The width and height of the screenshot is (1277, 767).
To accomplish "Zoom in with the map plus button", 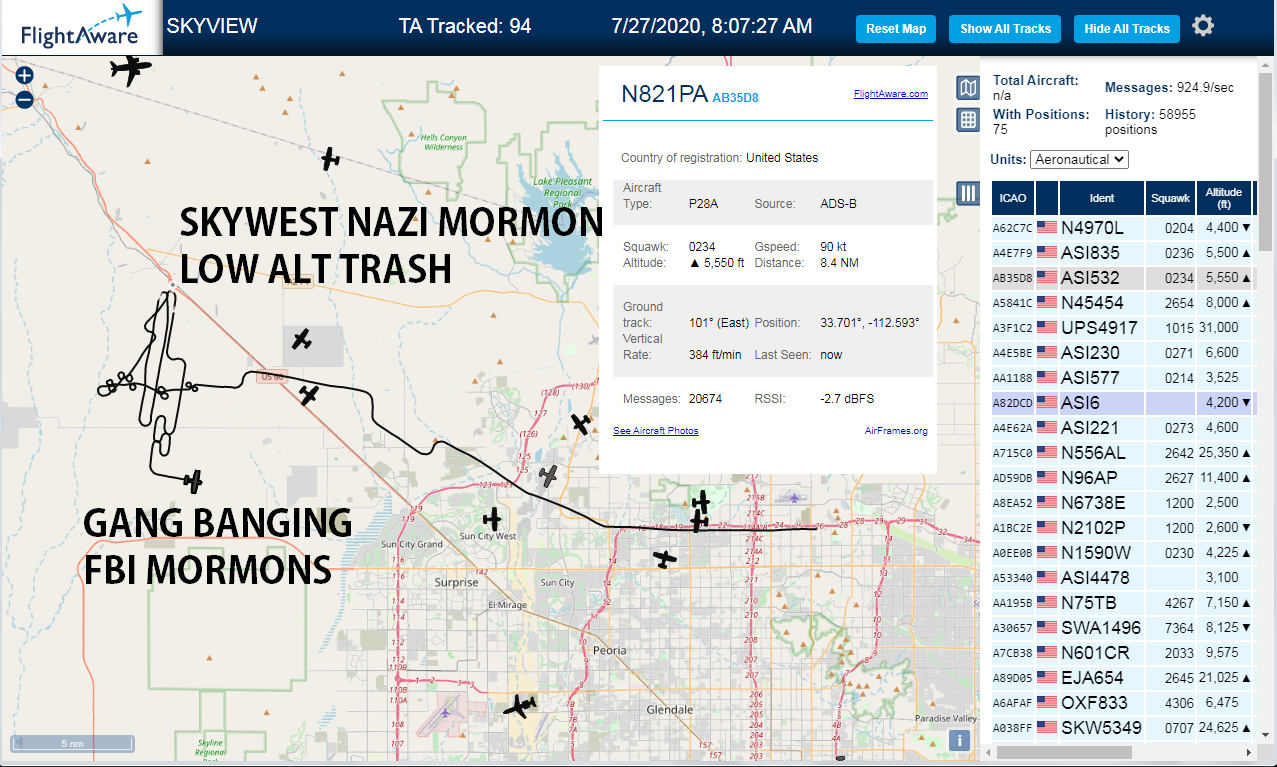I will click(x=25, y=75).
